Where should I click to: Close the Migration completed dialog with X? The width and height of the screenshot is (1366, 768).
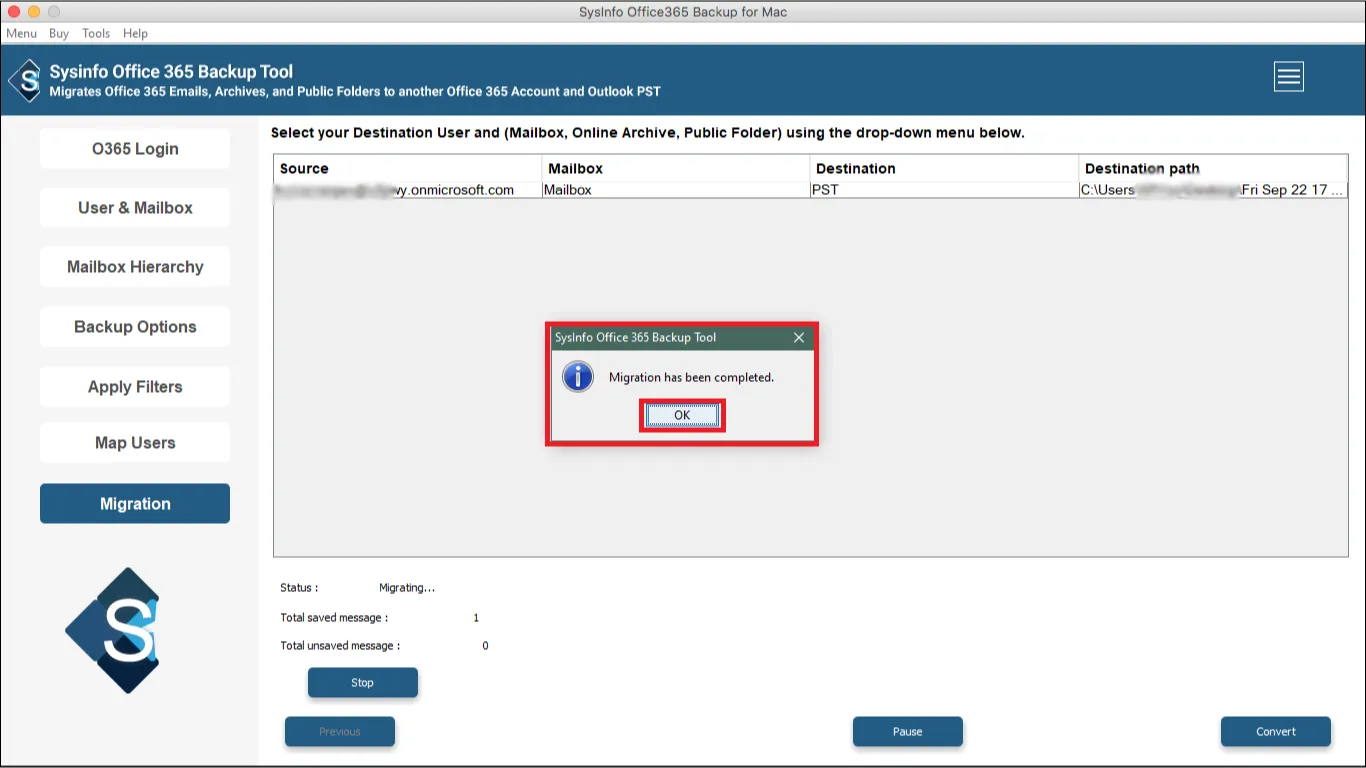coord(799,338)
